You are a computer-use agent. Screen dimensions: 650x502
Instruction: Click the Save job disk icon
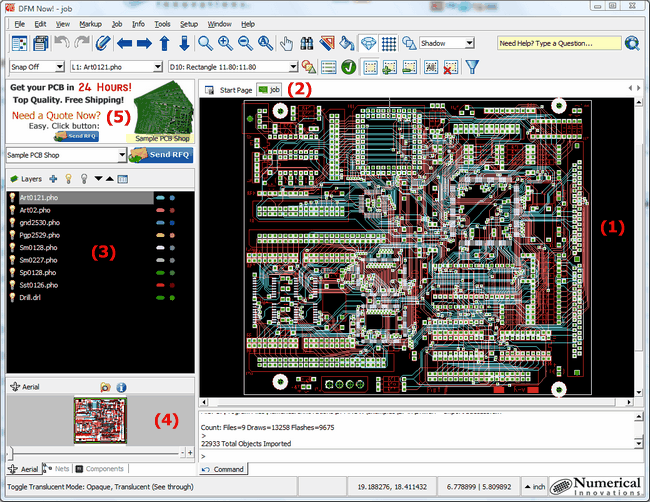pos(41,43)
